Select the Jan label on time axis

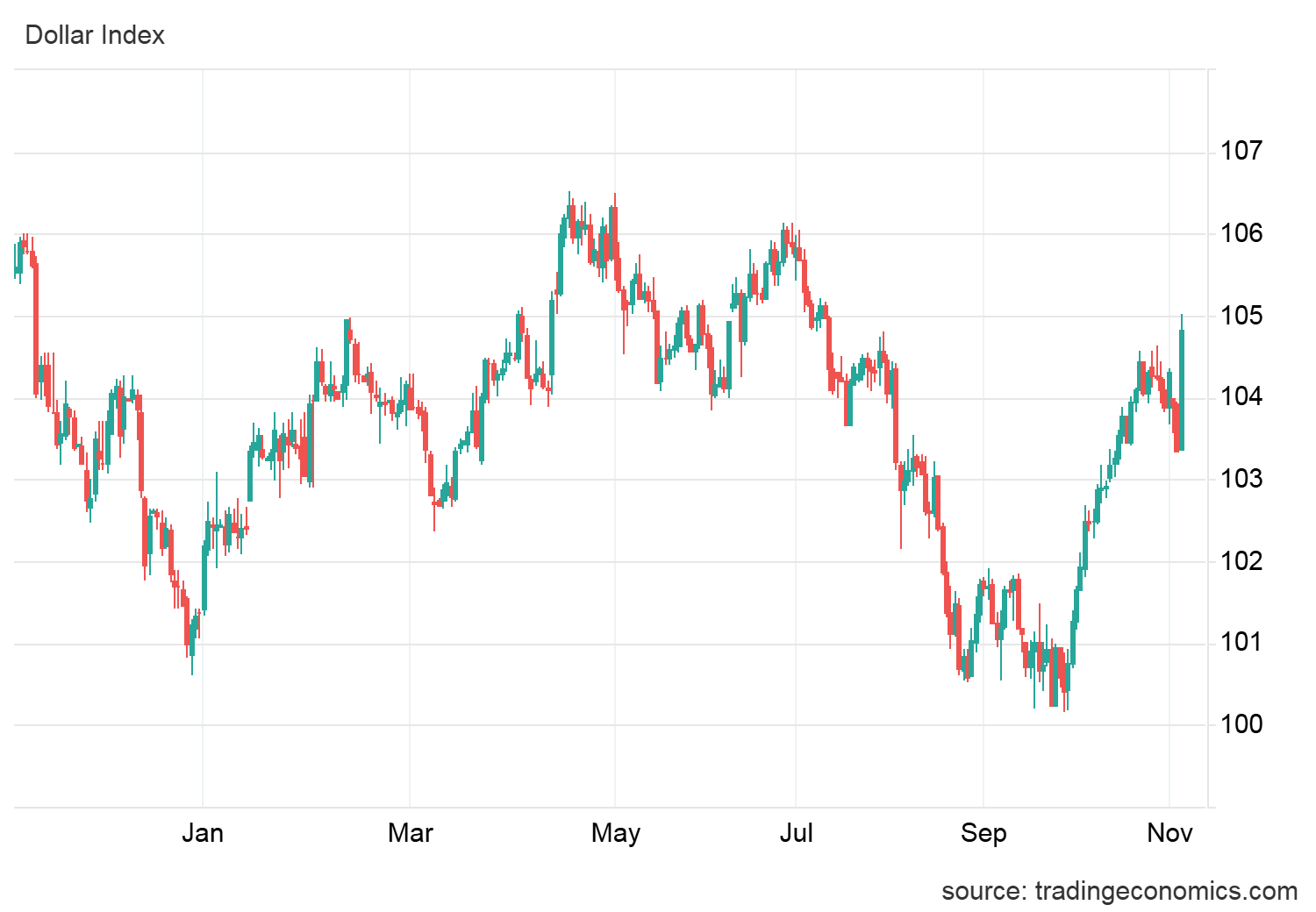click(203, 832)
